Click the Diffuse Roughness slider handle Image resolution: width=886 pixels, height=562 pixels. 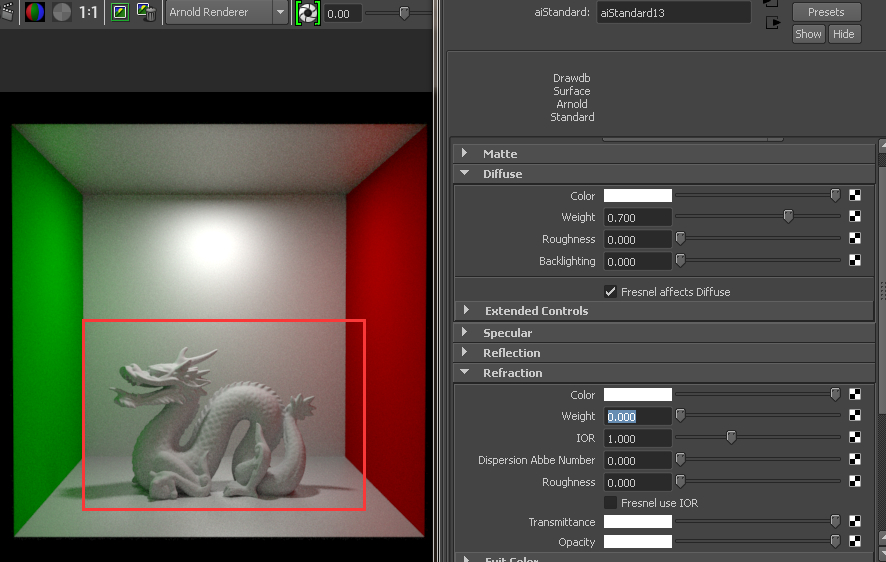click(x=680, y=238)
